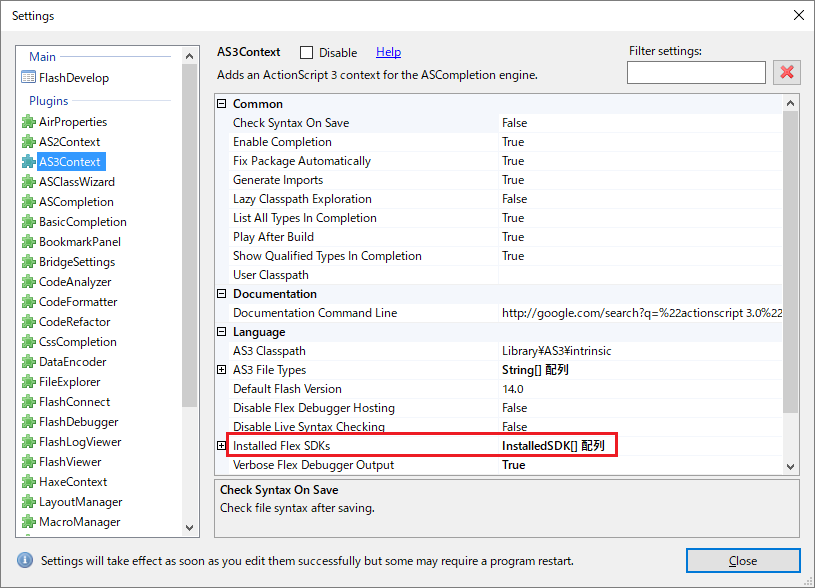This screenshot has width=815, height=588.
Task: Select the Check Syntax On Save row
Action: pyautogui.click(x=505, y=123)
